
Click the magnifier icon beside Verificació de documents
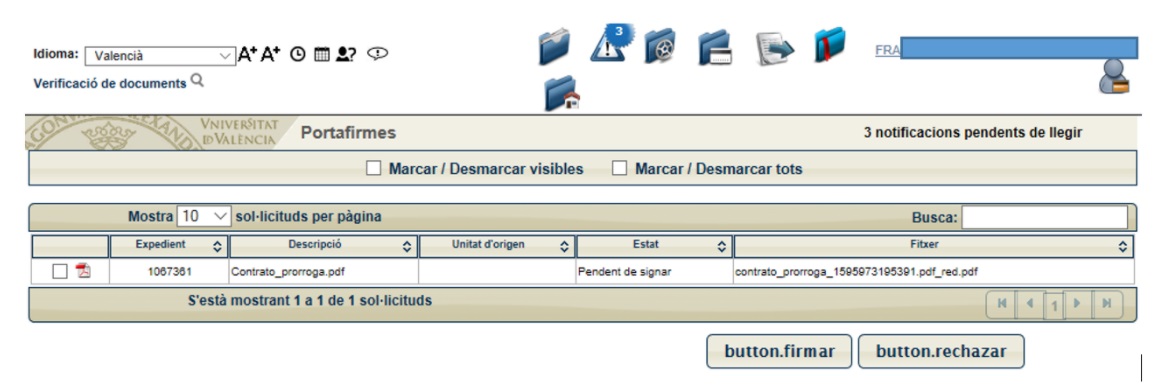(x=197, y=80)
